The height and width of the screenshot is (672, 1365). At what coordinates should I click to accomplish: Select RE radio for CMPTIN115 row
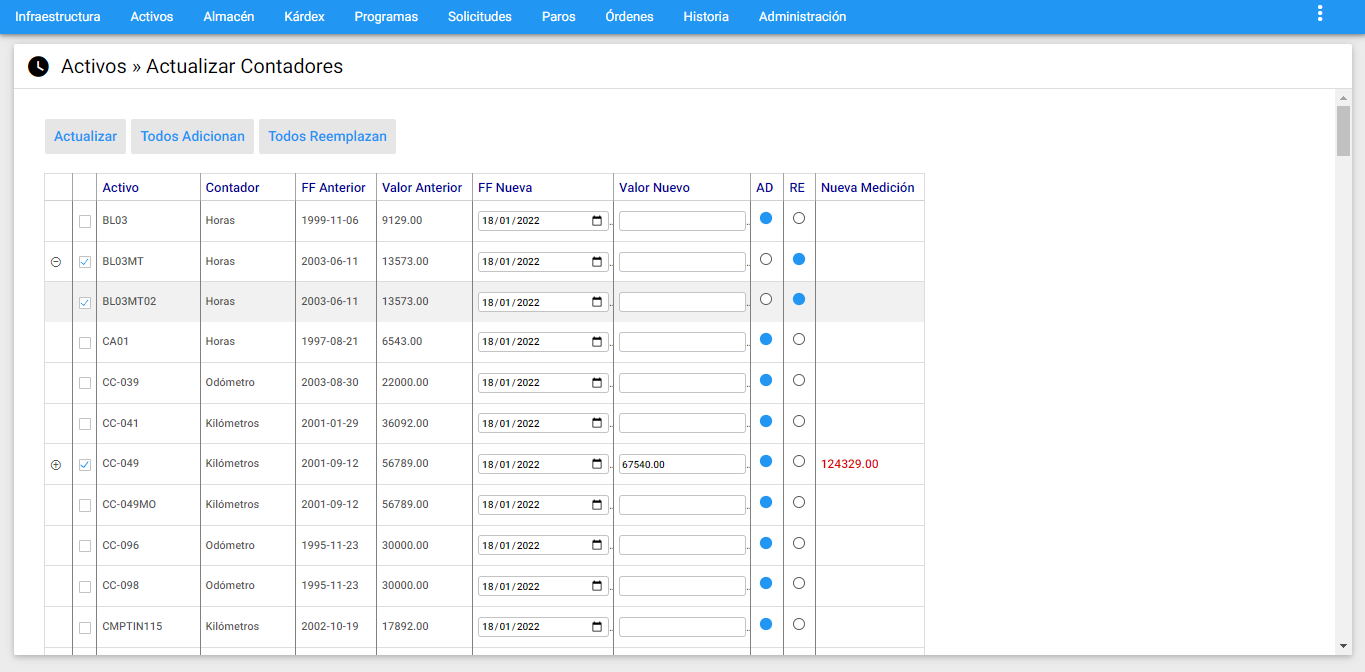tap(799, 624)
